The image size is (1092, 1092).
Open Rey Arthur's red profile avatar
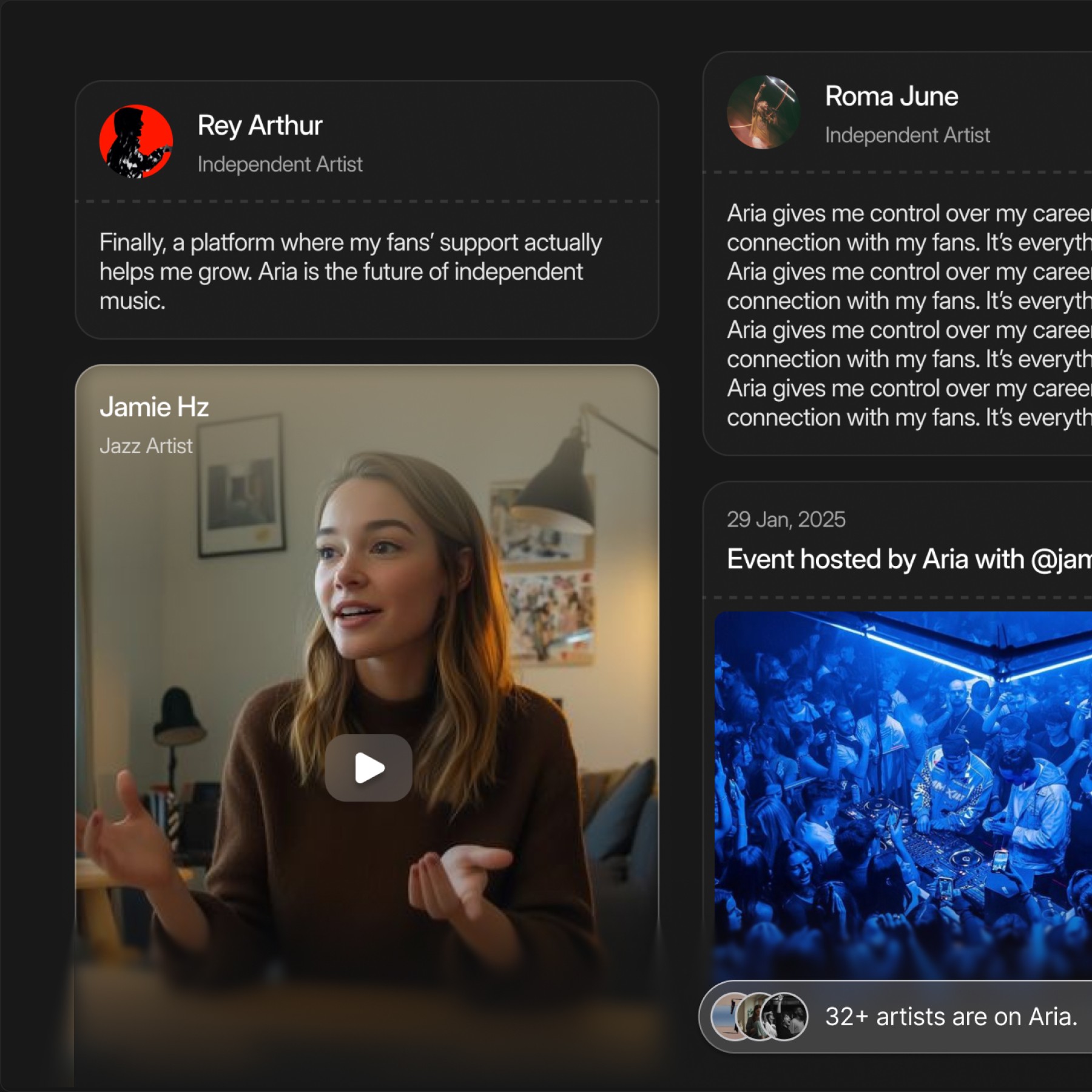pos(136,141)
